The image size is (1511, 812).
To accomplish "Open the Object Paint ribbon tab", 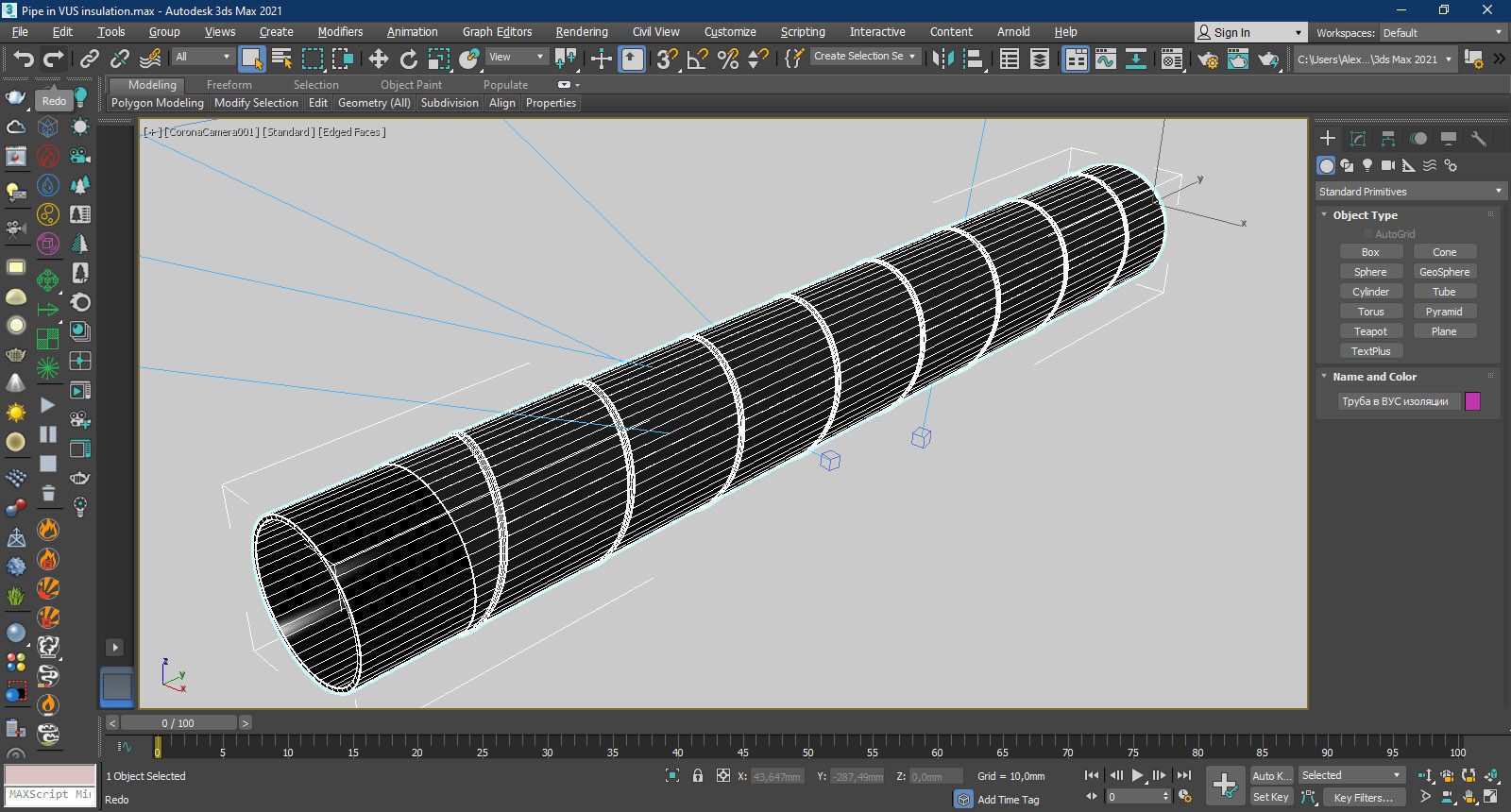I will 411,85.
